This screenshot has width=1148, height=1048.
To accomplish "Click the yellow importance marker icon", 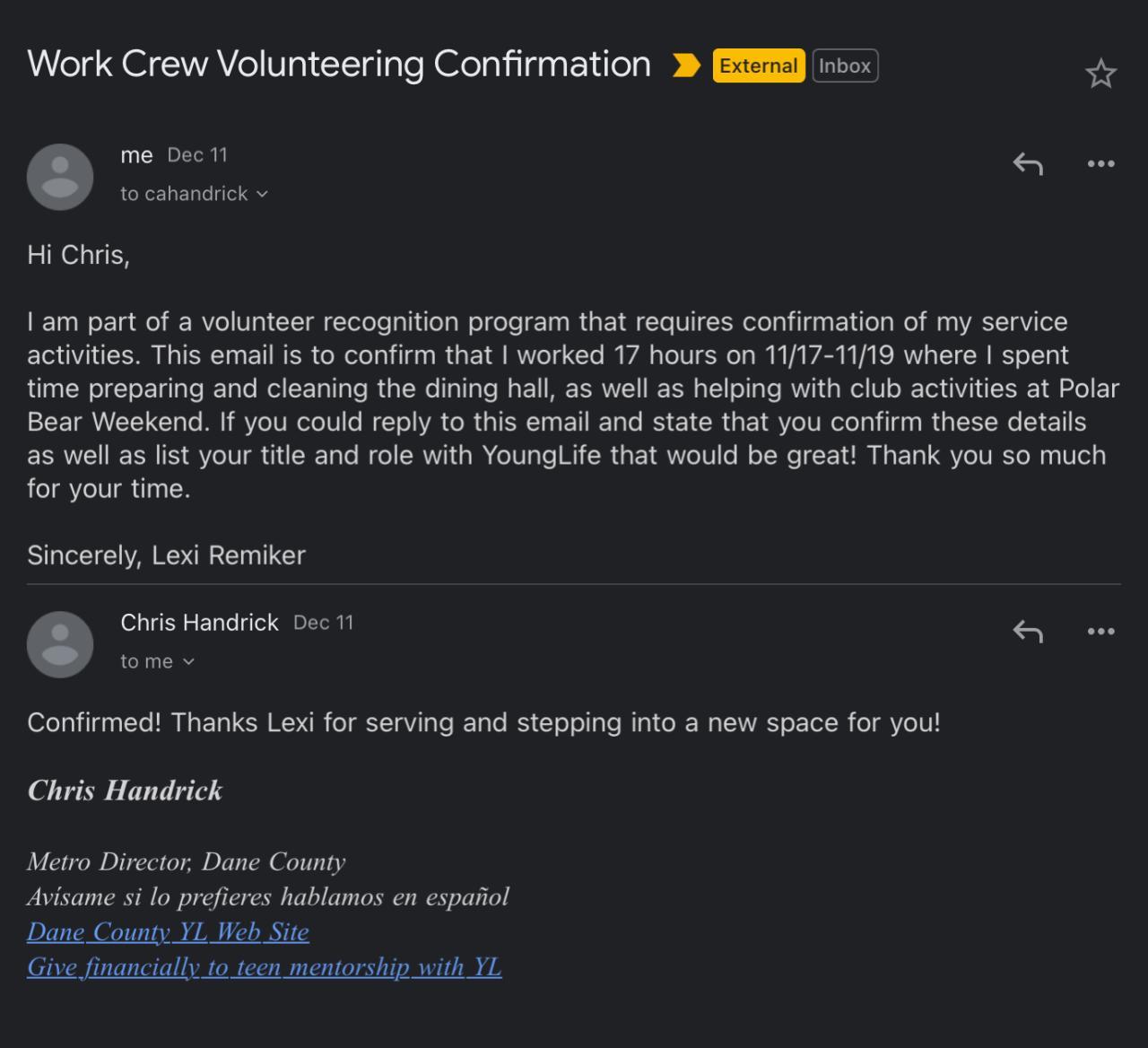I will (x=686, y=65).
